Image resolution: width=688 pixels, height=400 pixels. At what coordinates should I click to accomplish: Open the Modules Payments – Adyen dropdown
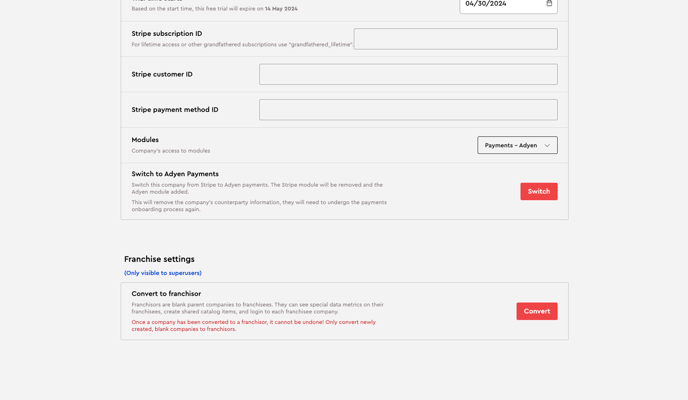[x=517, y=145]
